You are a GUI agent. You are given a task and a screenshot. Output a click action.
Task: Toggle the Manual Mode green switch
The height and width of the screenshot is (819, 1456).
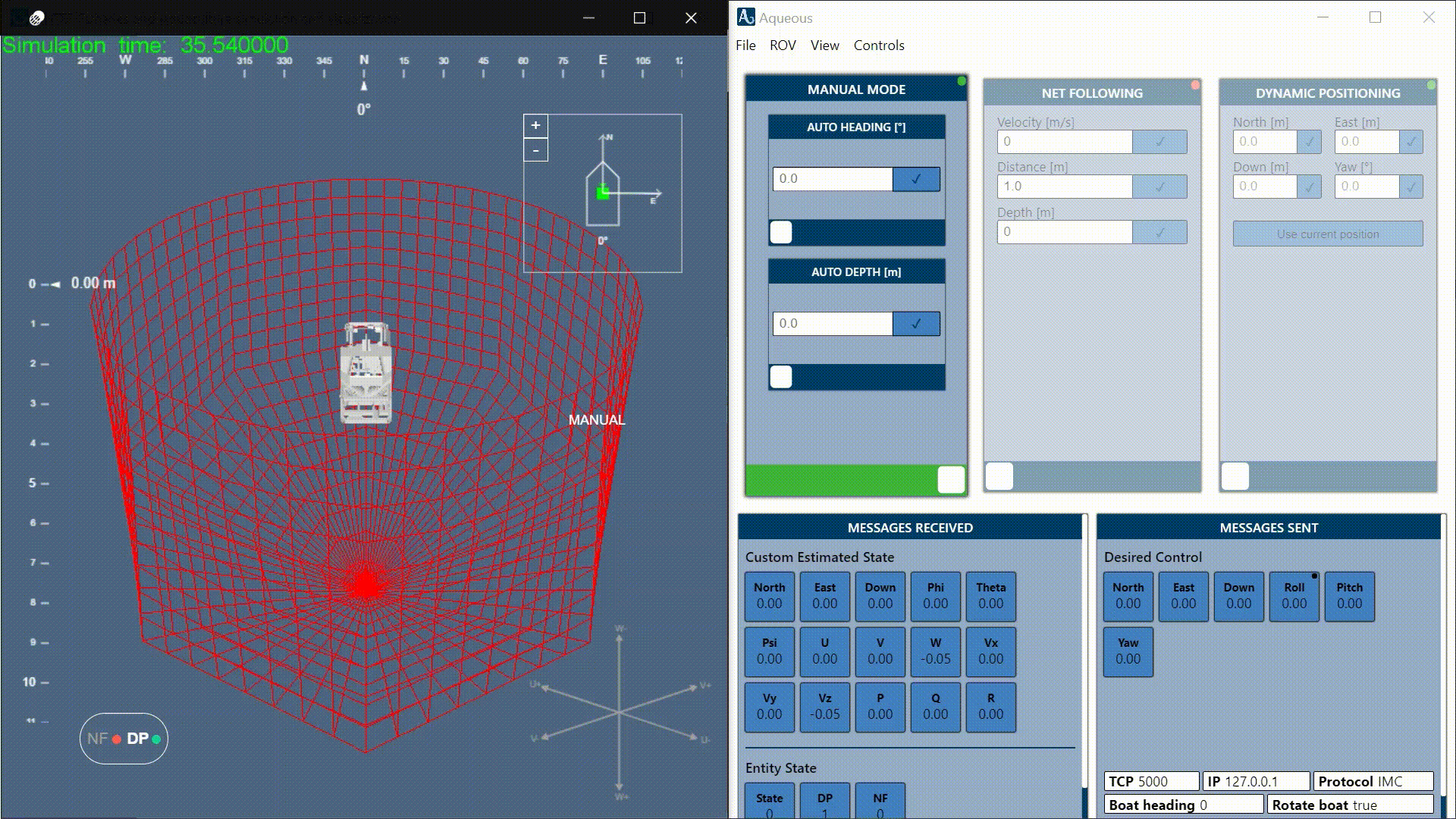(951, 479)
